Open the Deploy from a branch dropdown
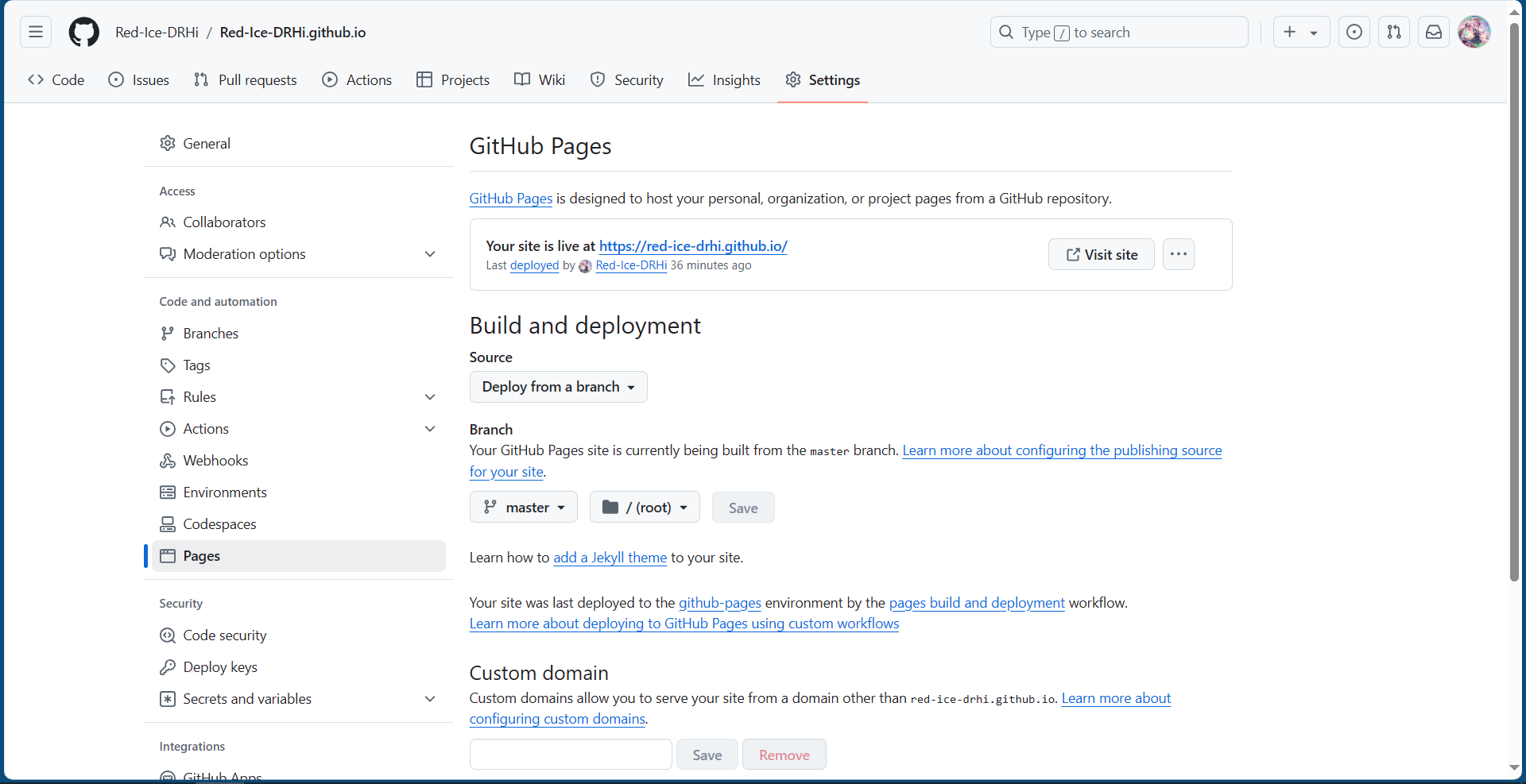 click(558, 387)
